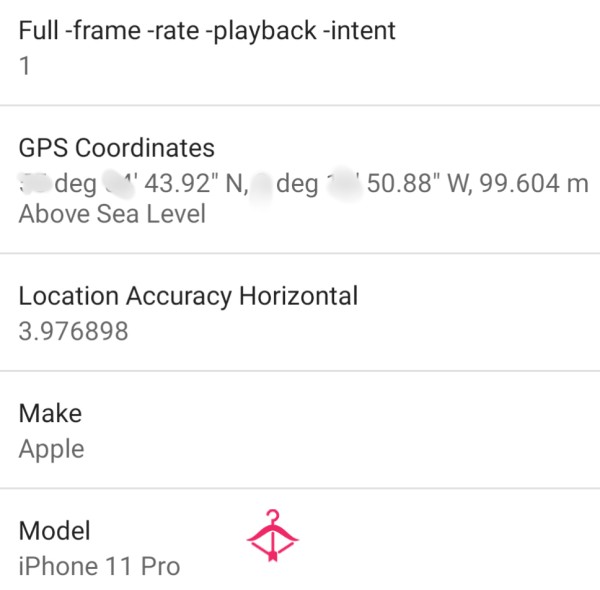Viewport: 600px width, 590px height.
Task: Click the iPhone 11 Pro model value
Action: click(x=99, y=566)
